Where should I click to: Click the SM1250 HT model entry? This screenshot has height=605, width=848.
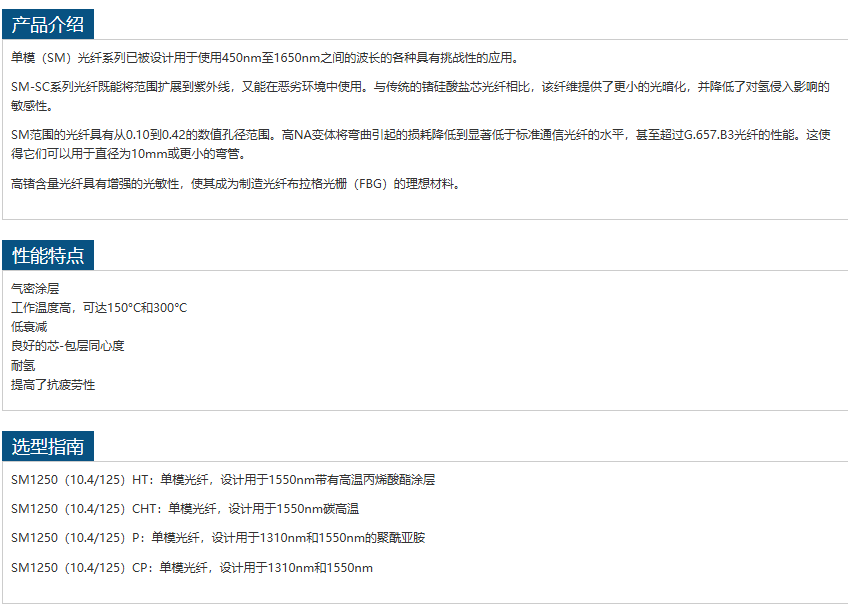pyautogui.click(x=223, y=480)
